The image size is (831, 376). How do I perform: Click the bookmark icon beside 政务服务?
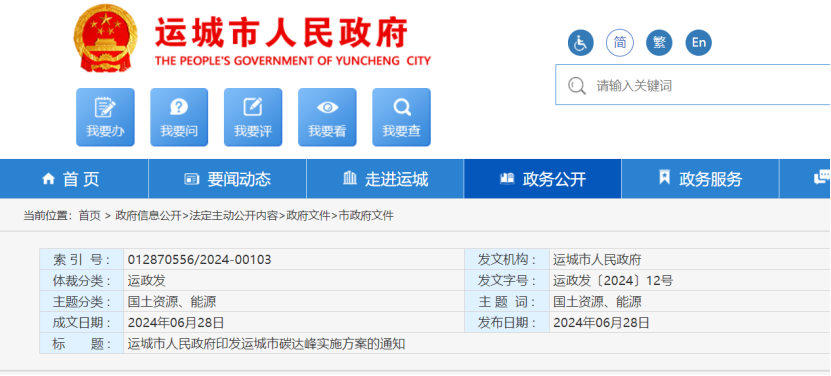pos(664,178)
